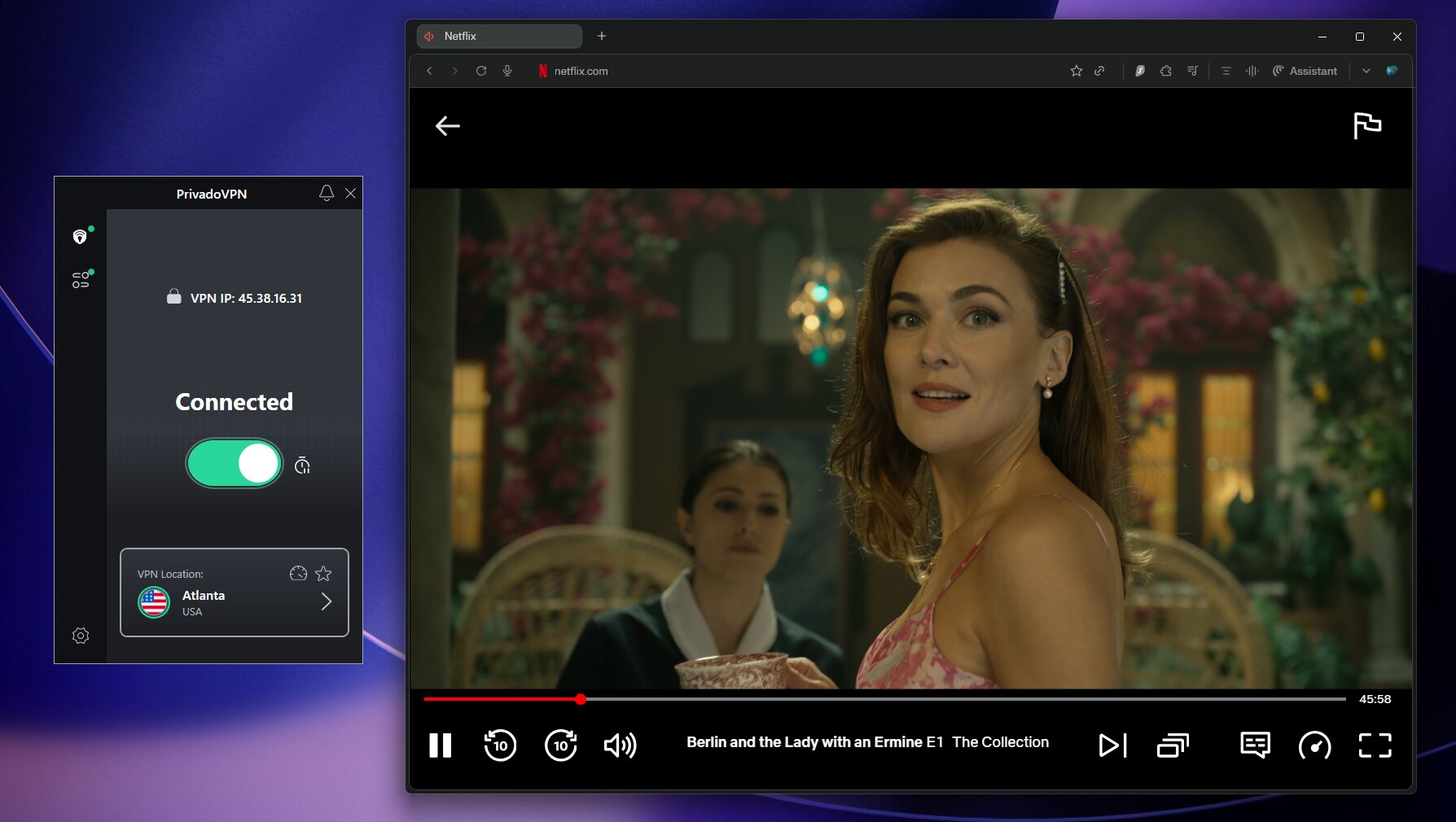Minimize the browser window

click(1322, 37)
